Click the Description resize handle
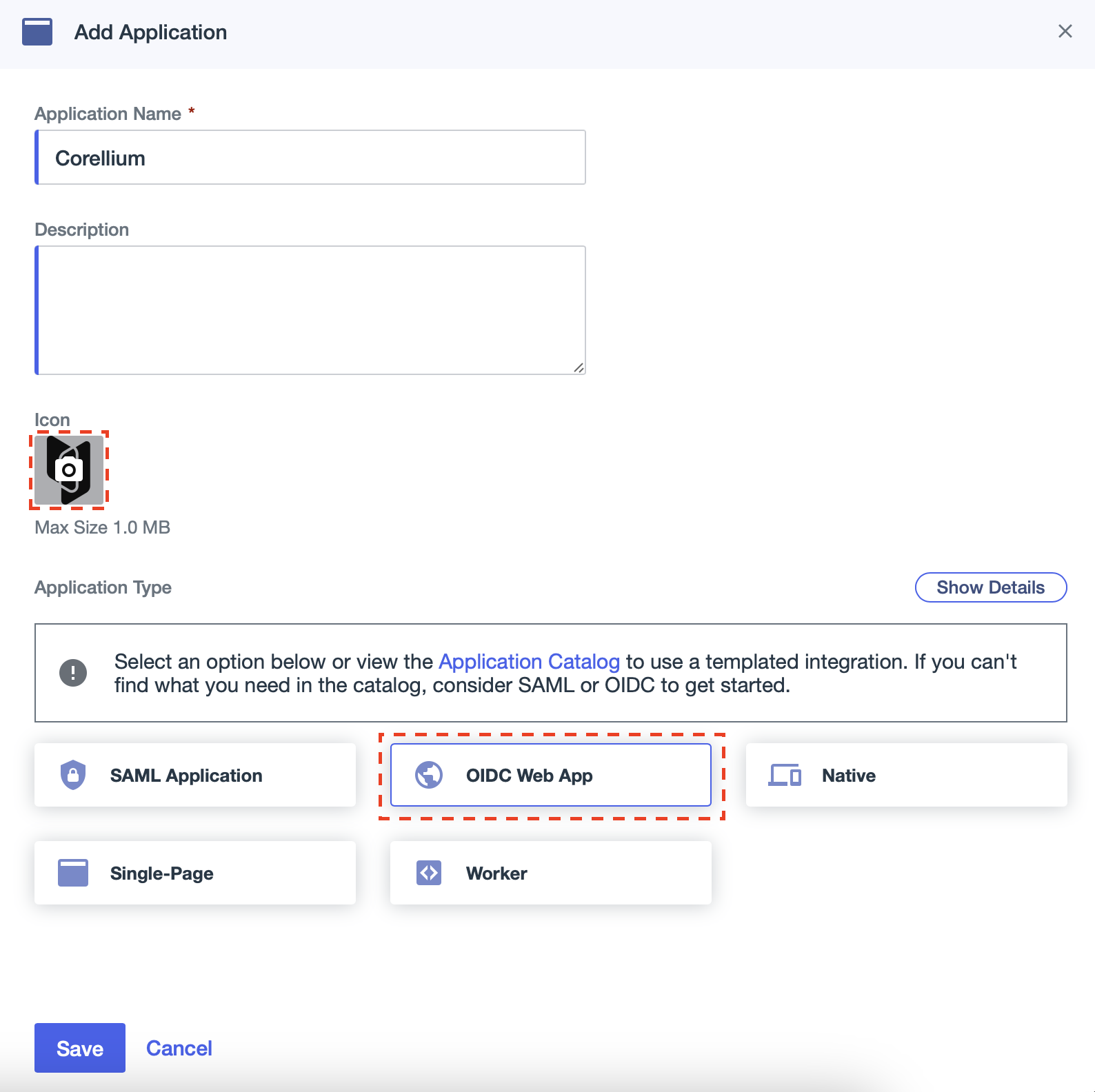This screenshot has height=1092, width=1095. tap(579, 367)
